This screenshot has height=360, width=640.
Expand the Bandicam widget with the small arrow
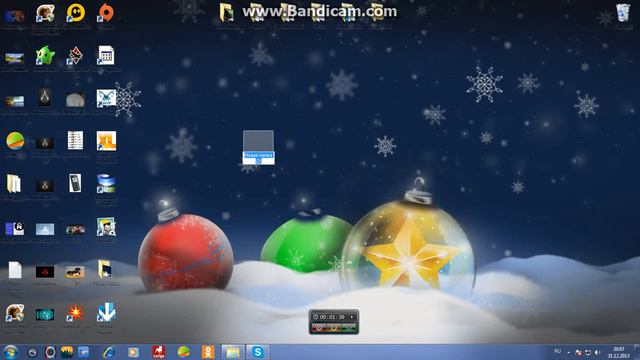pyautogui.click(x=352, y=317)
